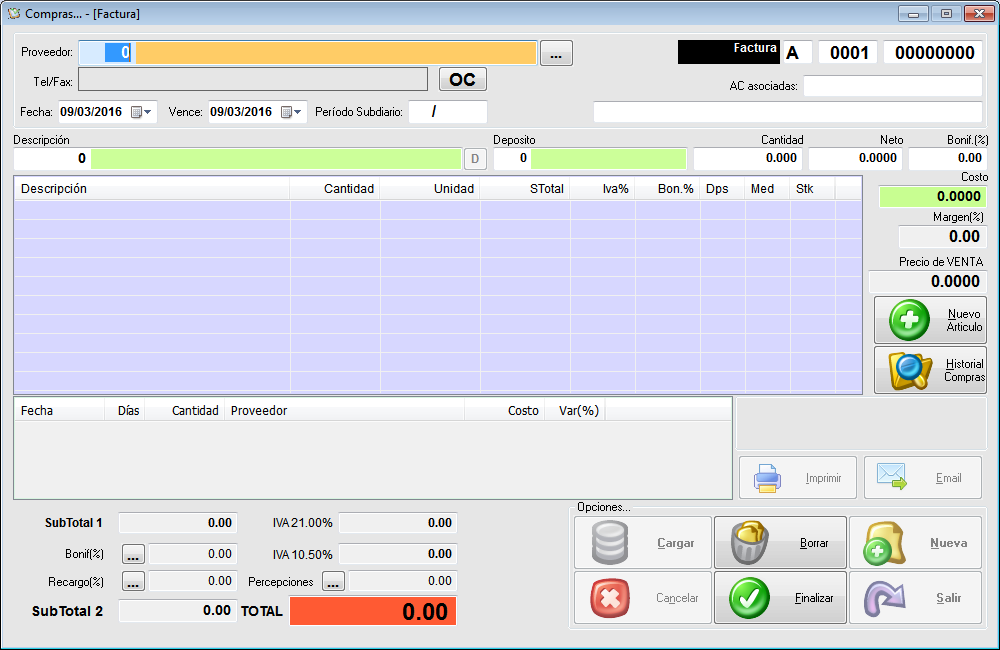Click the Fecha column header in history list
Screen dimensions: 1000x650
pos(60,411)
